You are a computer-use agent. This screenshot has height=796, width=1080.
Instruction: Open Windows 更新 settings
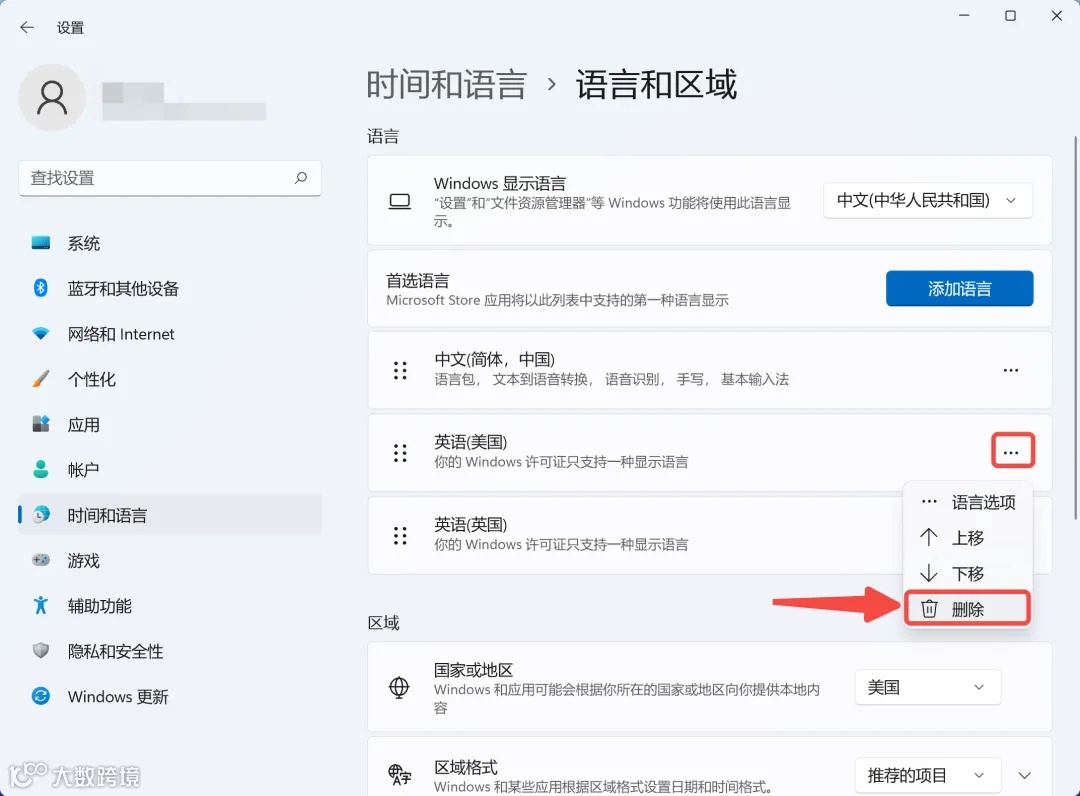(170, 696)
